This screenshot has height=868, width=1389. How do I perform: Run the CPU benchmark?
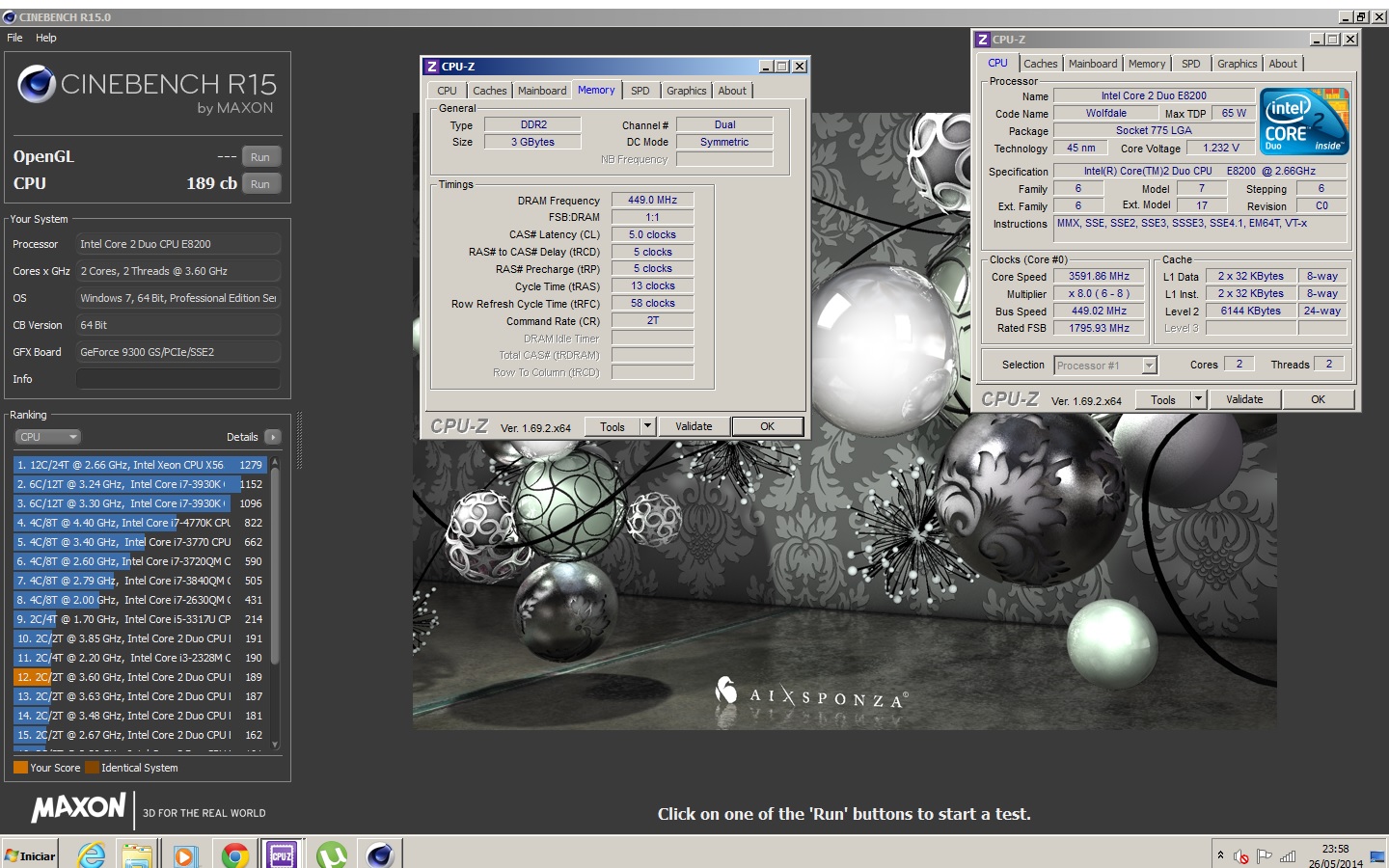(x=260, y=184)
